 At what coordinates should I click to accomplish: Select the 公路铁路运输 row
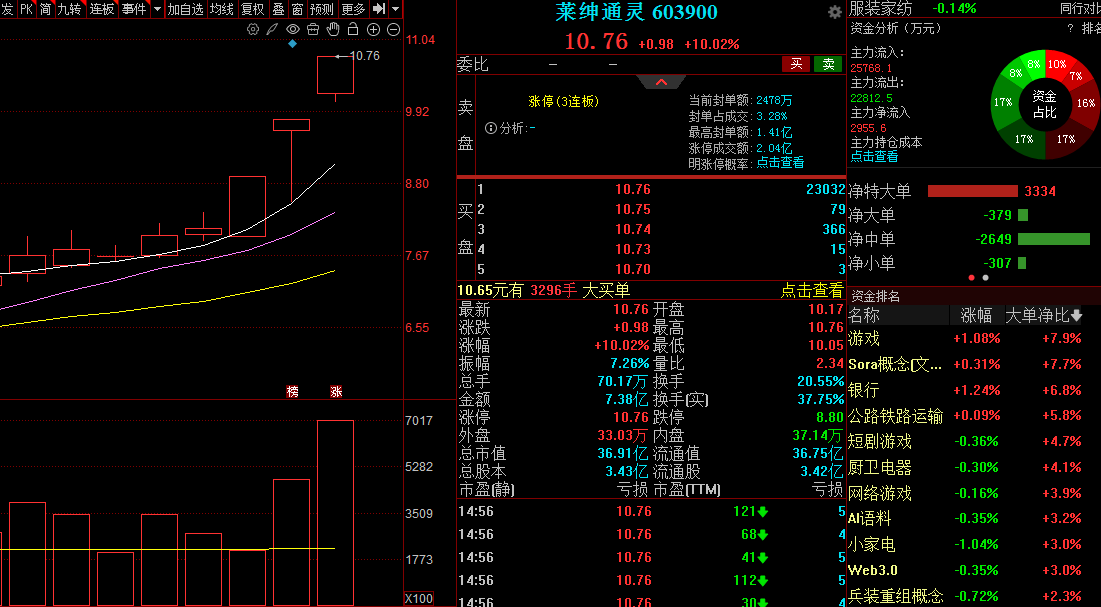pos(974,416)
